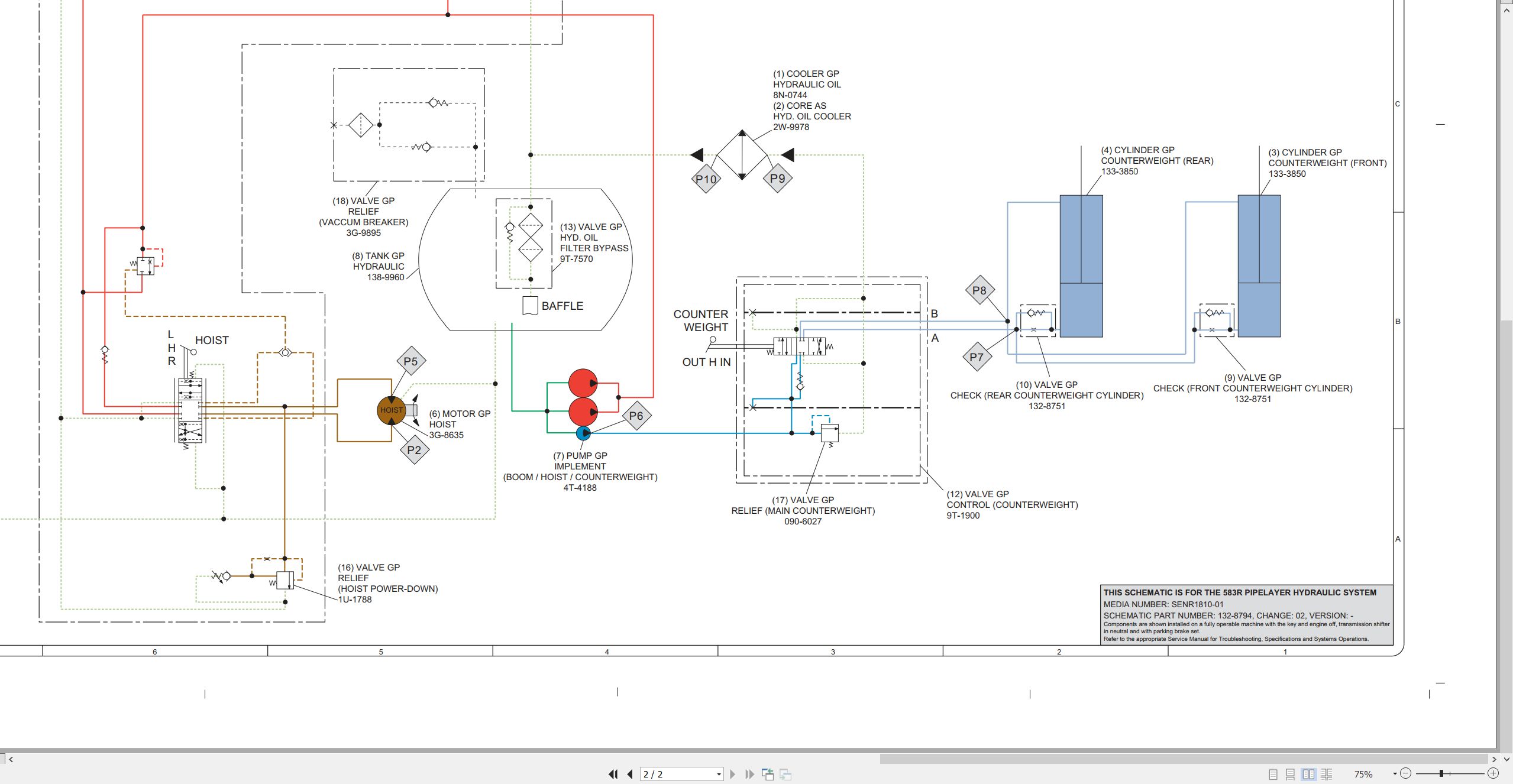This screenshot has height=784, width=1513.
Task: Click the scroll up arrow
Action: 1506,9
